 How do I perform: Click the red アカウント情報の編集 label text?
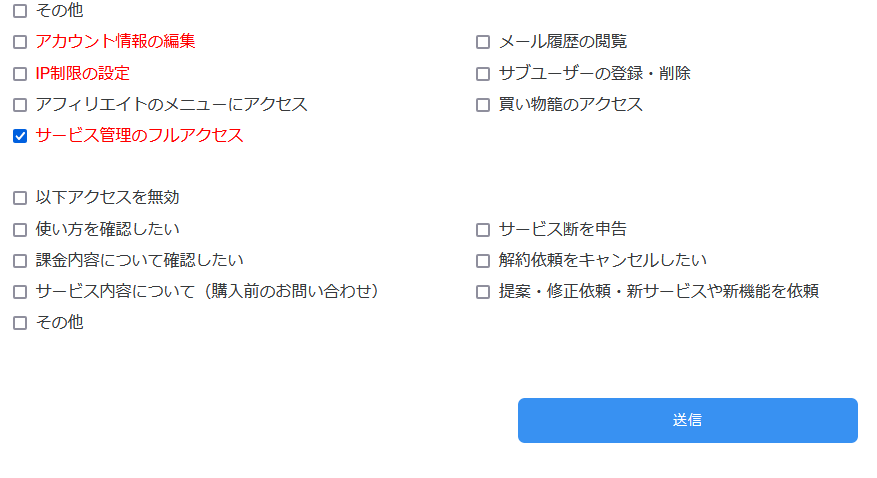[115, 42]
